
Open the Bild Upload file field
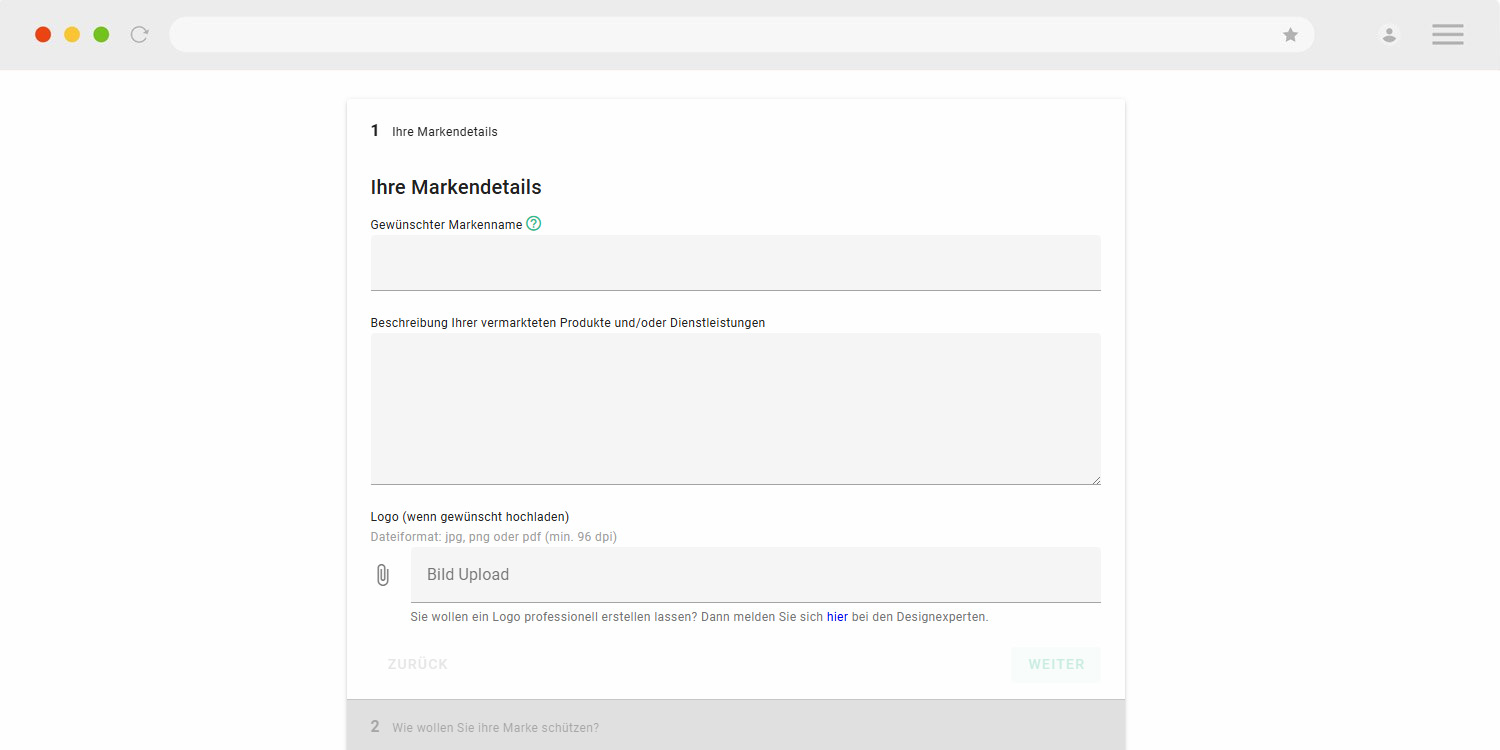756,575
